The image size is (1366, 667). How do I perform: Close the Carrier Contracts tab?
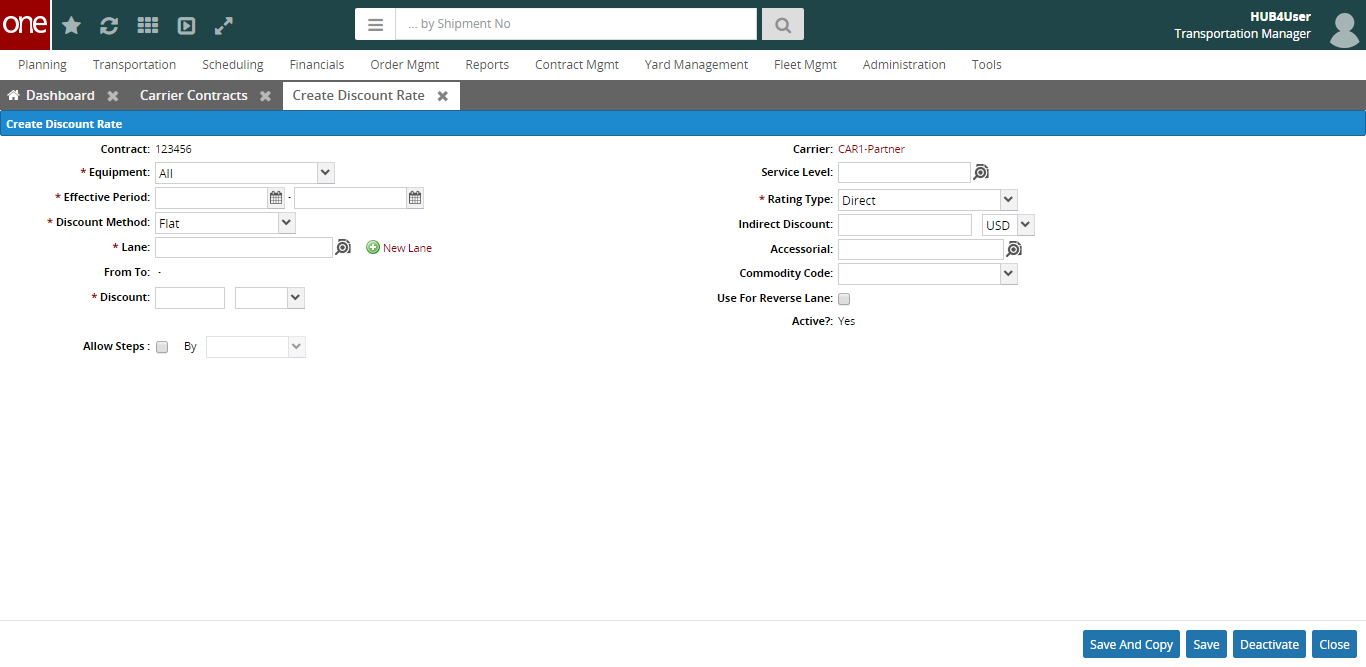[265, 96]
